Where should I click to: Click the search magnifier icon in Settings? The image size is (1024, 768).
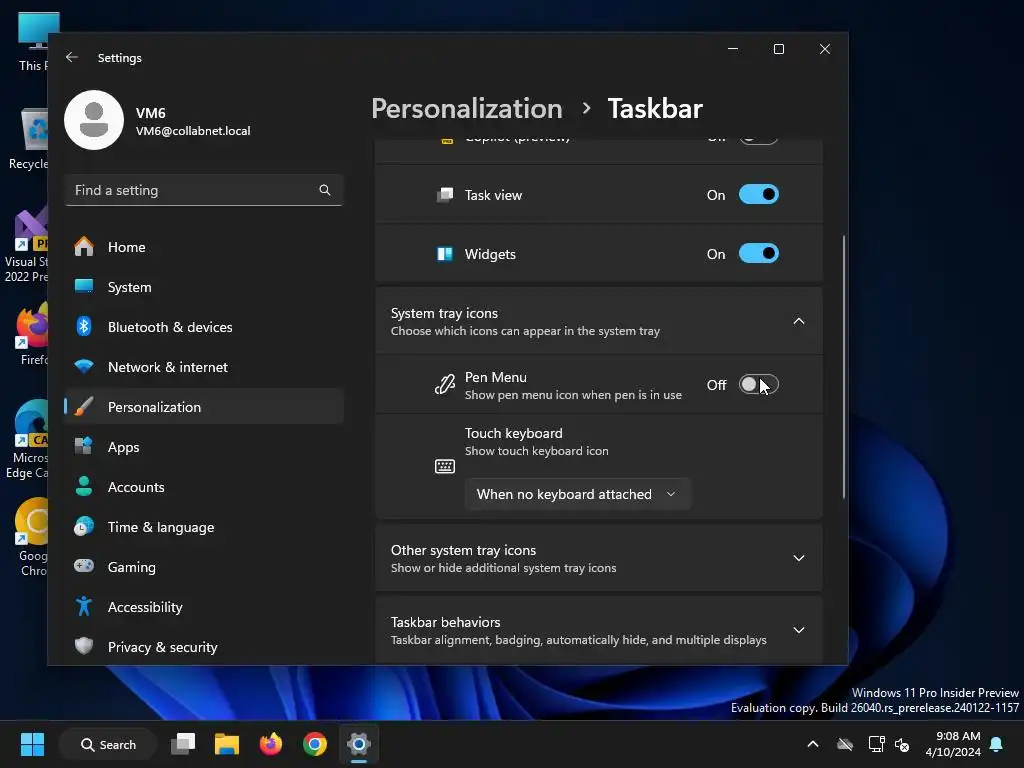(325, 190)
